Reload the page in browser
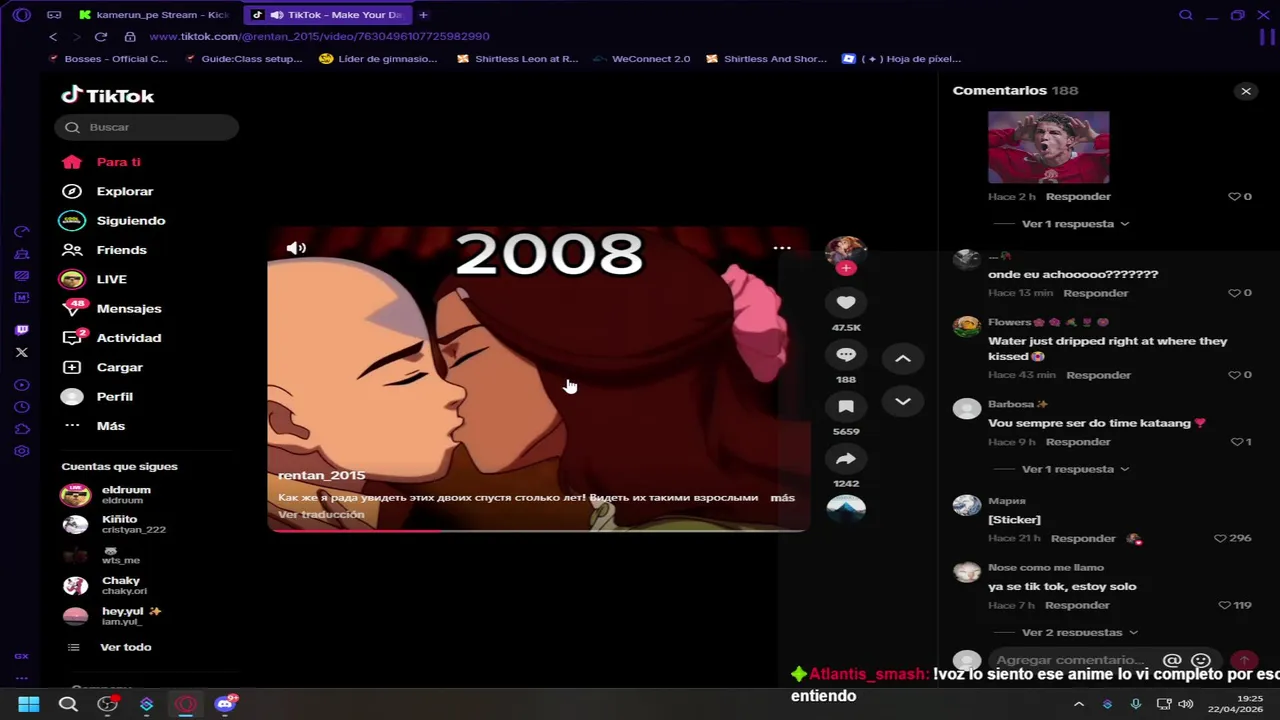Screen dimensions: 1280x720 coord(101,36)
